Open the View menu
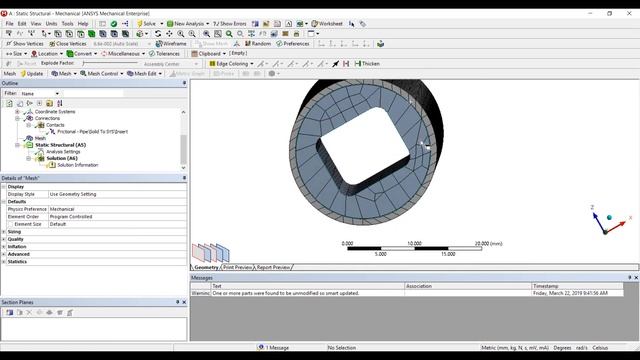The width and height of the screenshot is (640, 360). (36, 24)
